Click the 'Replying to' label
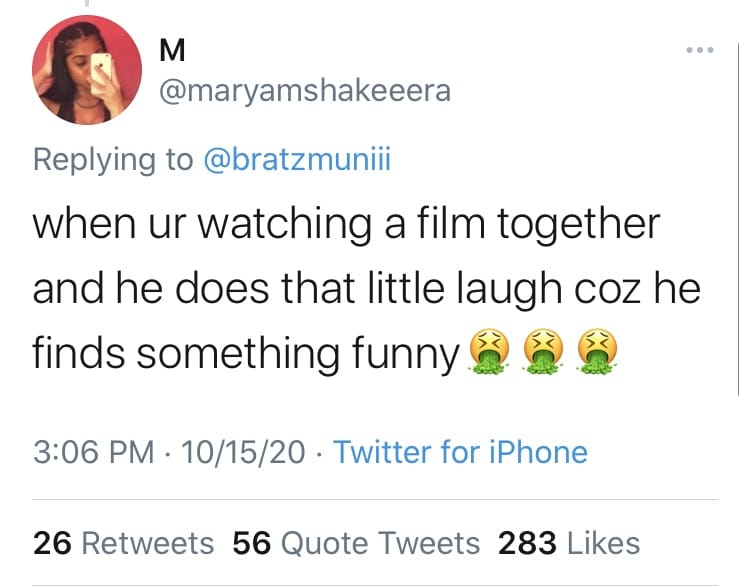Screen dimensions: 739x587 113,159
